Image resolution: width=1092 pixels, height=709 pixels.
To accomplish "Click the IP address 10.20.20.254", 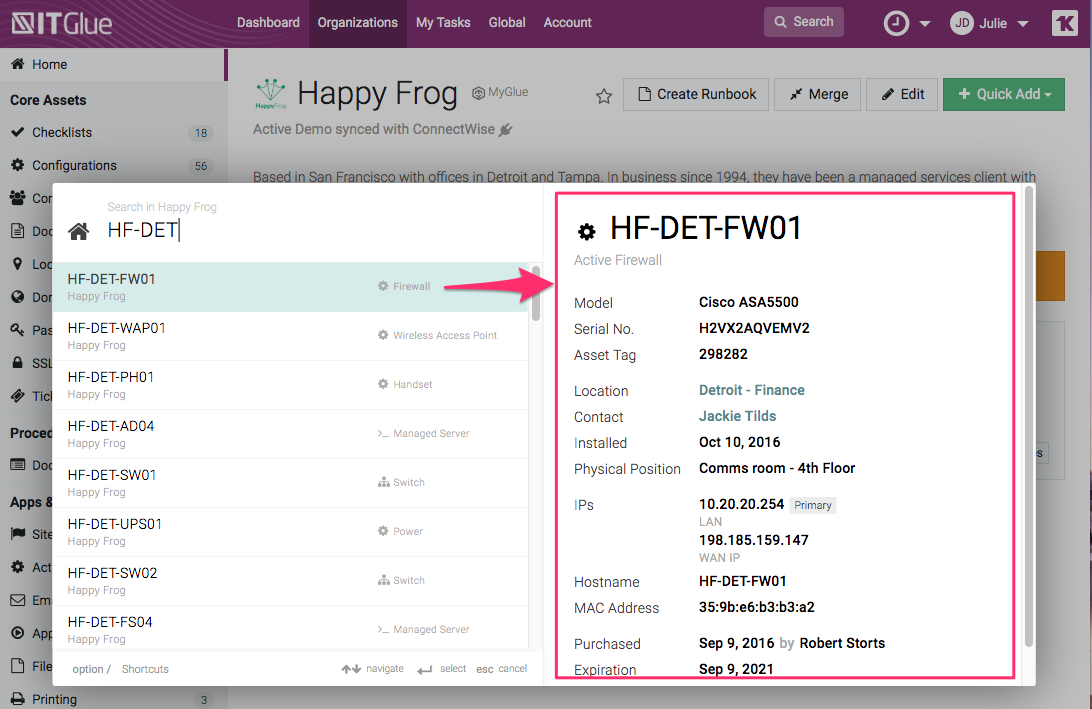I will click(741, 504).
